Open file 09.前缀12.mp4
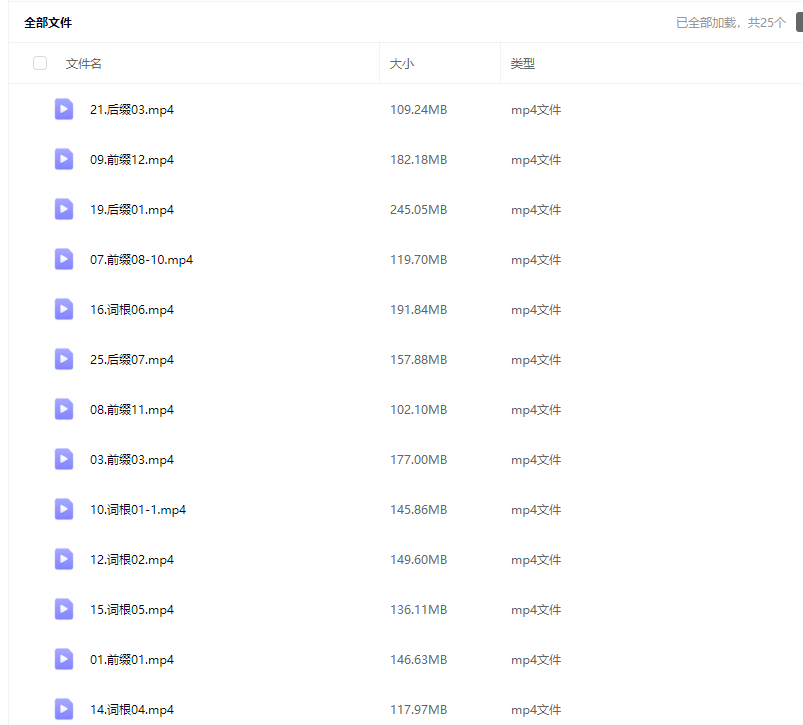803x725 pixels. coord(132,160)
